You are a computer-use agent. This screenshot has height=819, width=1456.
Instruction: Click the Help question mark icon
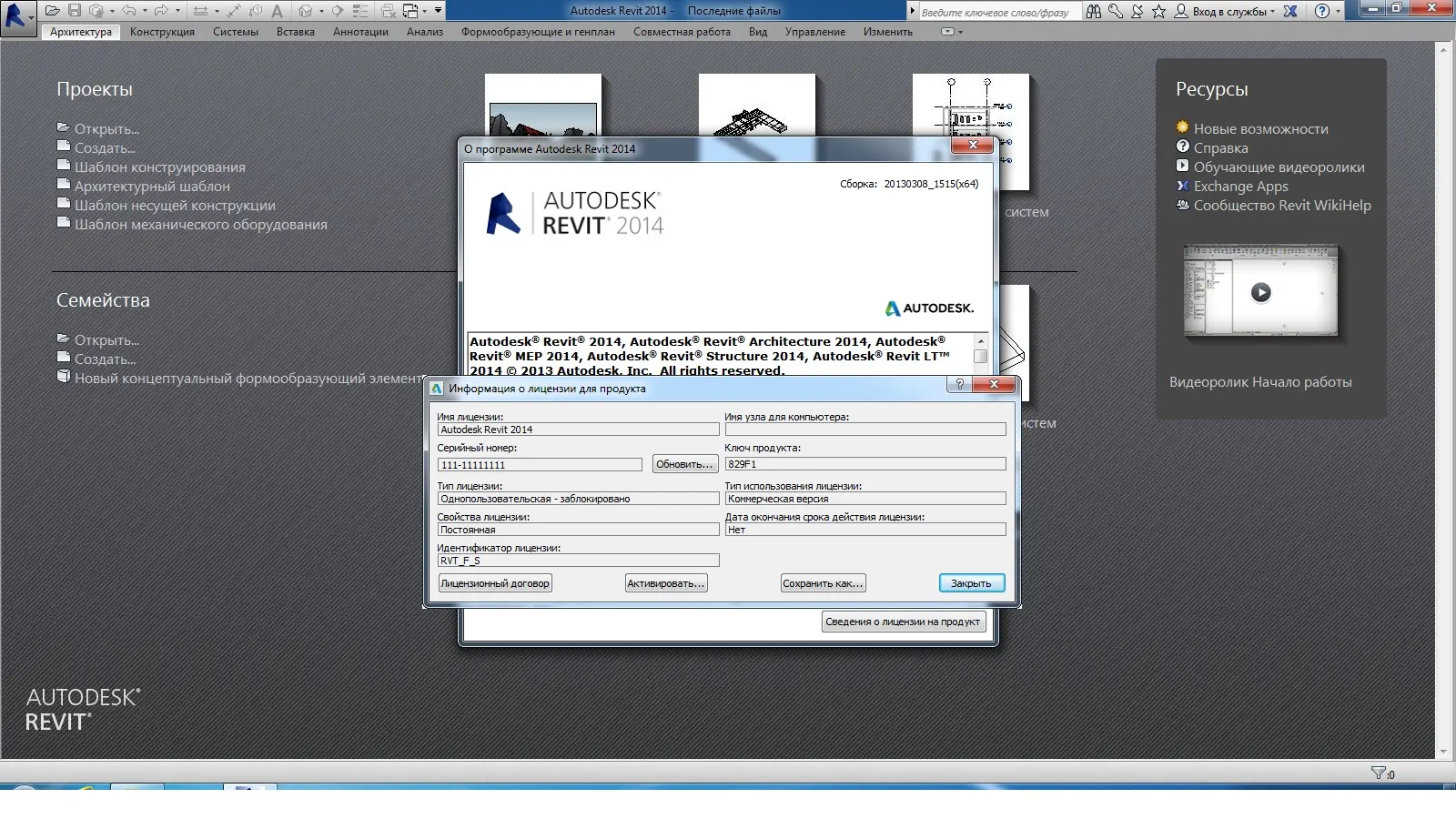(x=1322, y=11)
